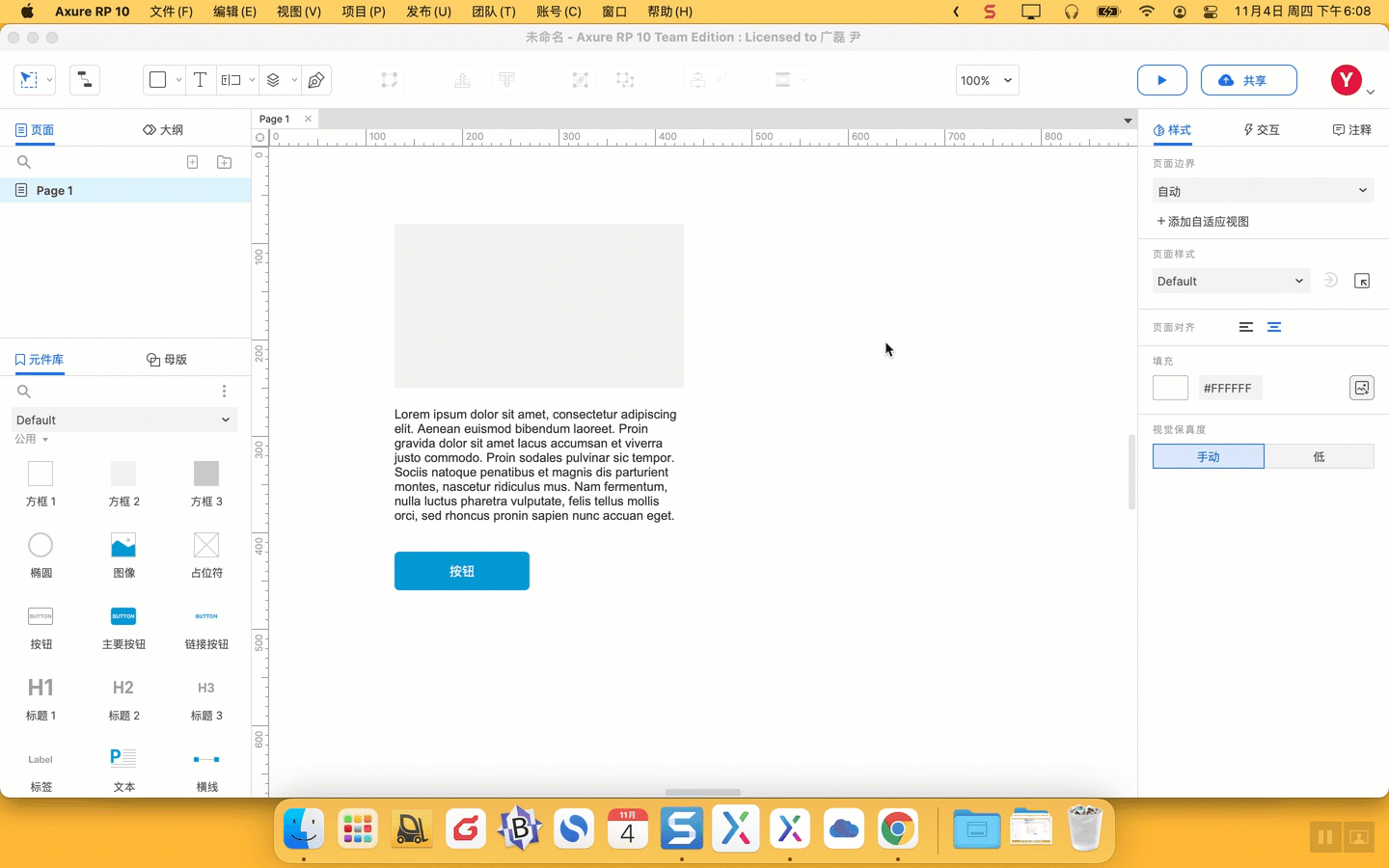This screenshot has width=1389, height=868.
Task: Select the Lorem ipsum paragraph on canvas
Action: coord(535,465)
